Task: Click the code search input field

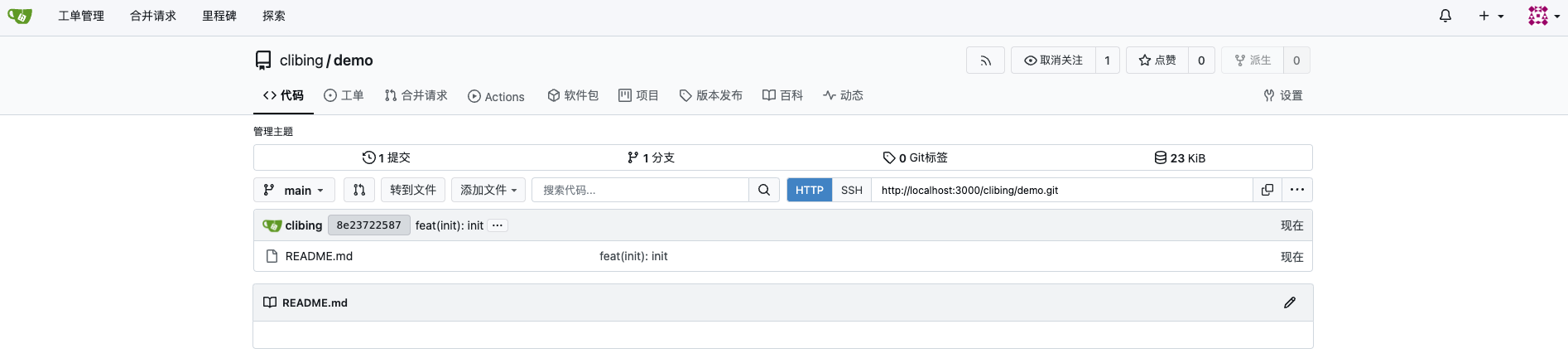Action: [x=640, y=190]
